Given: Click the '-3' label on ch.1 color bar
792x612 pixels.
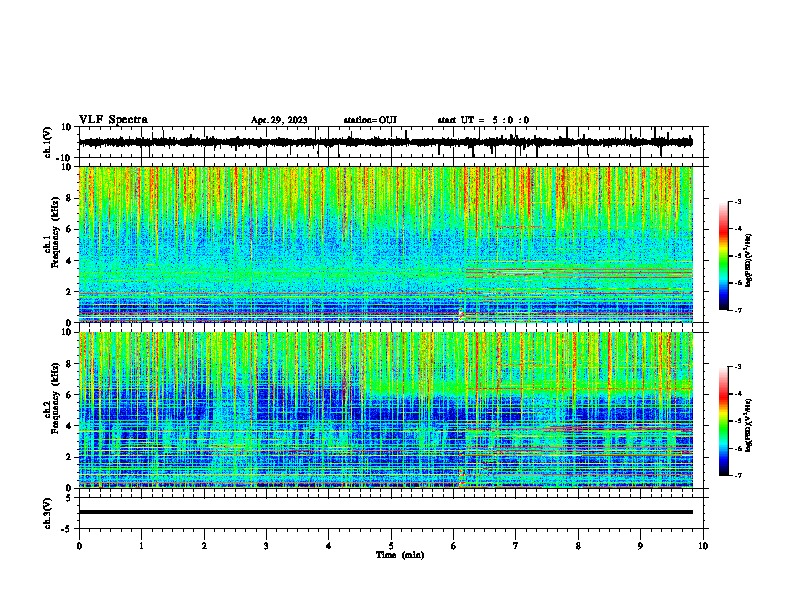Looking at the screenshot, I should pyautogui.click(x=737, y=201).
